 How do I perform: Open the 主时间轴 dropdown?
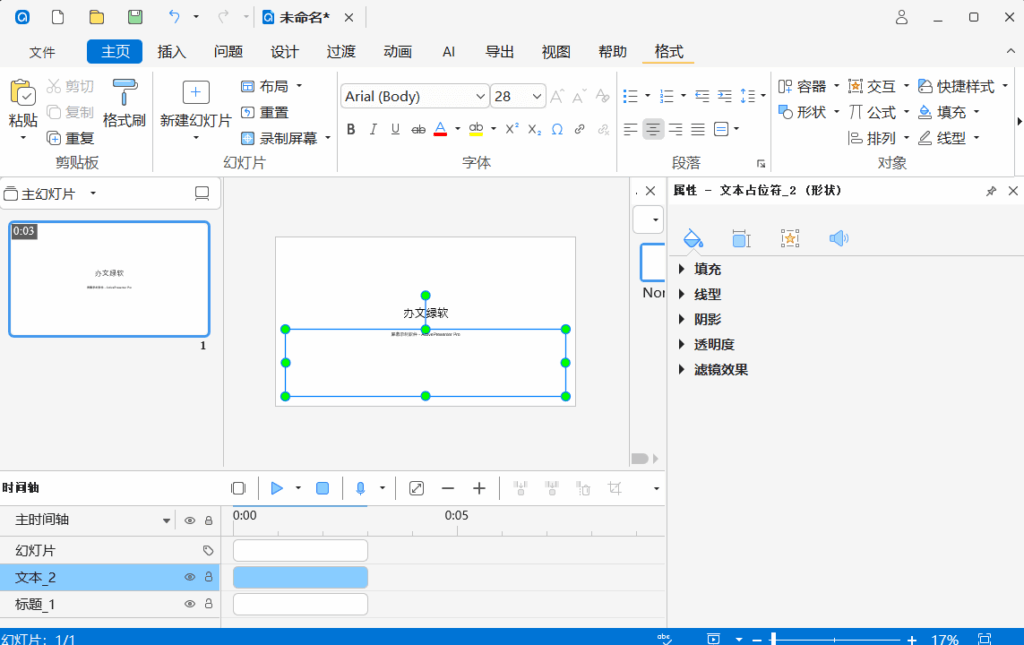coord(167,519)
